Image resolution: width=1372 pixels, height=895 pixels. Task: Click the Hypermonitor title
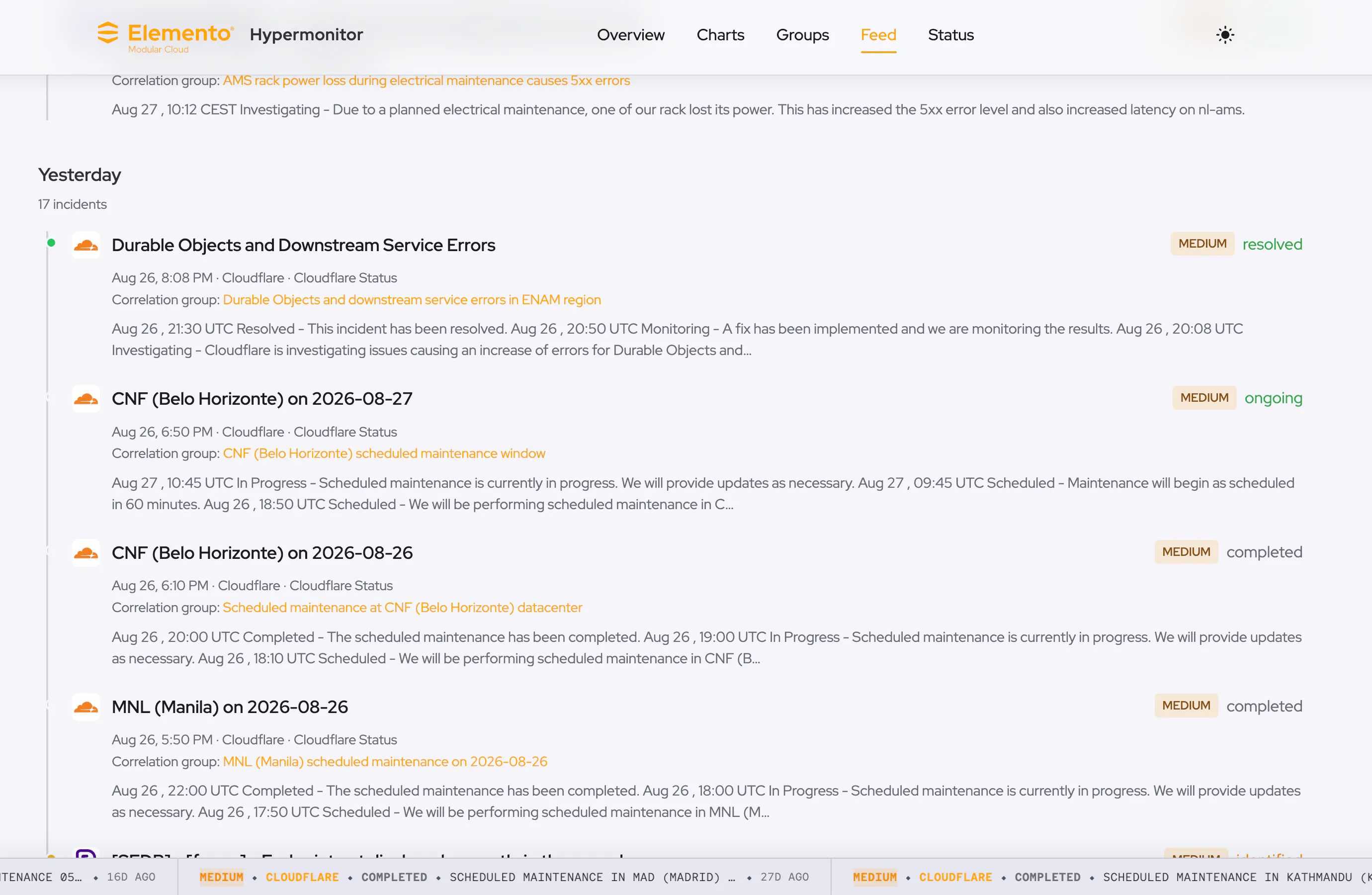[306, 35]
